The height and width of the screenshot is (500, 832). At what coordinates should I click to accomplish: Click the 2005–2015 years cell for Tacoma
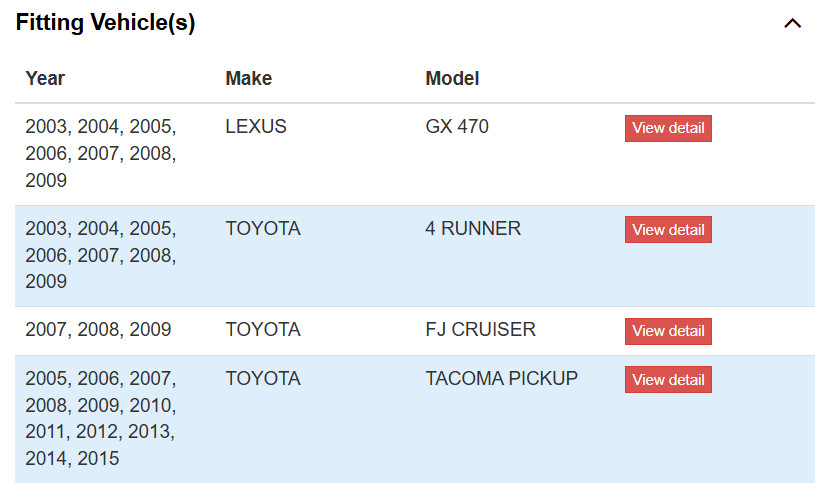point(101,418)
